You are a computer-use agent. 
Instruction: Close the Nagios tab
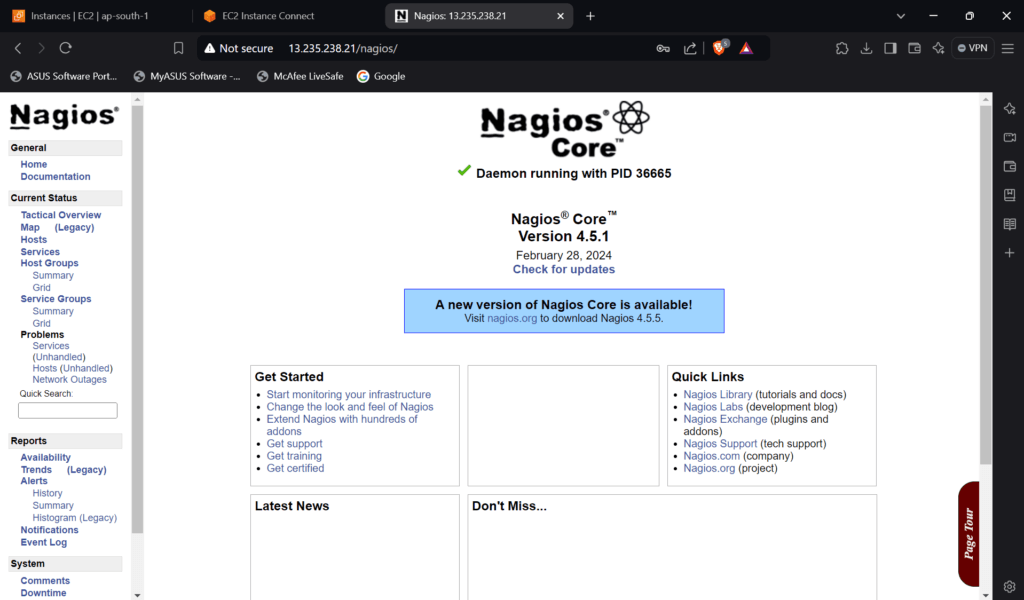tap(560, 16)
